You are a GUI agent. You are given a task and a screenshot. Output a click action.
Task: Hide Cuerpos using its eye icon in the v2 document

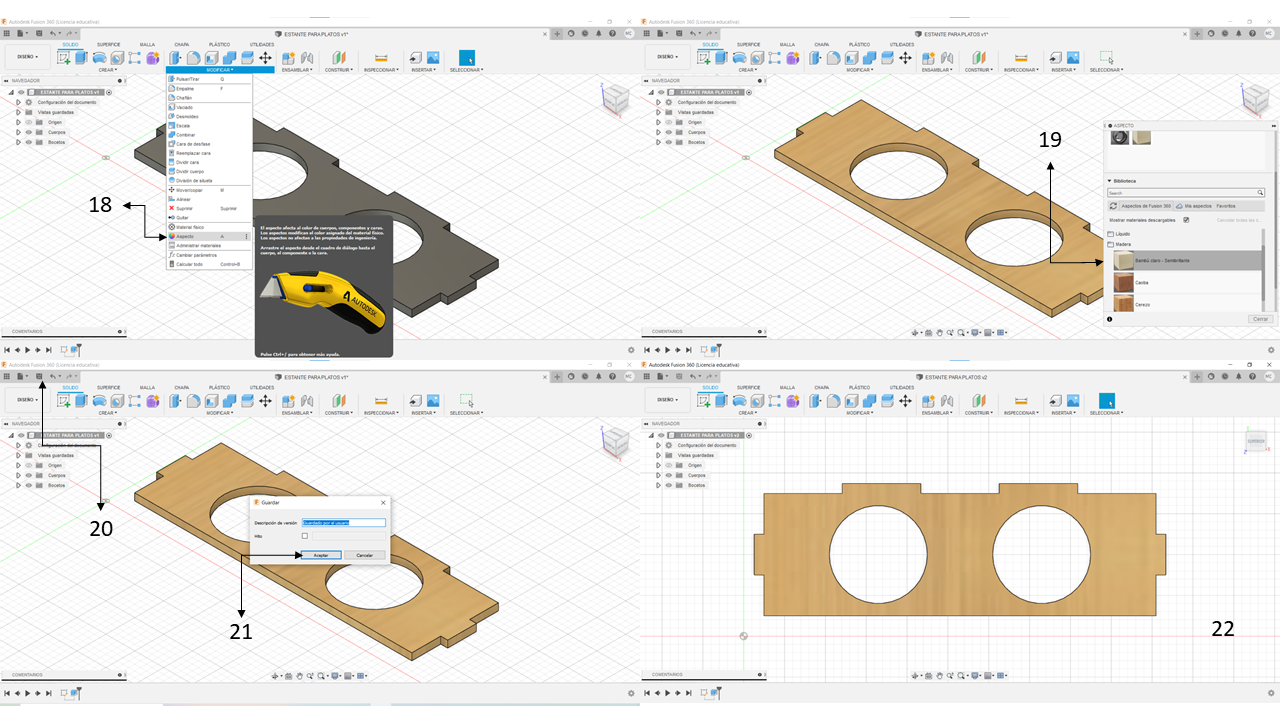click(x=668, y=475)
